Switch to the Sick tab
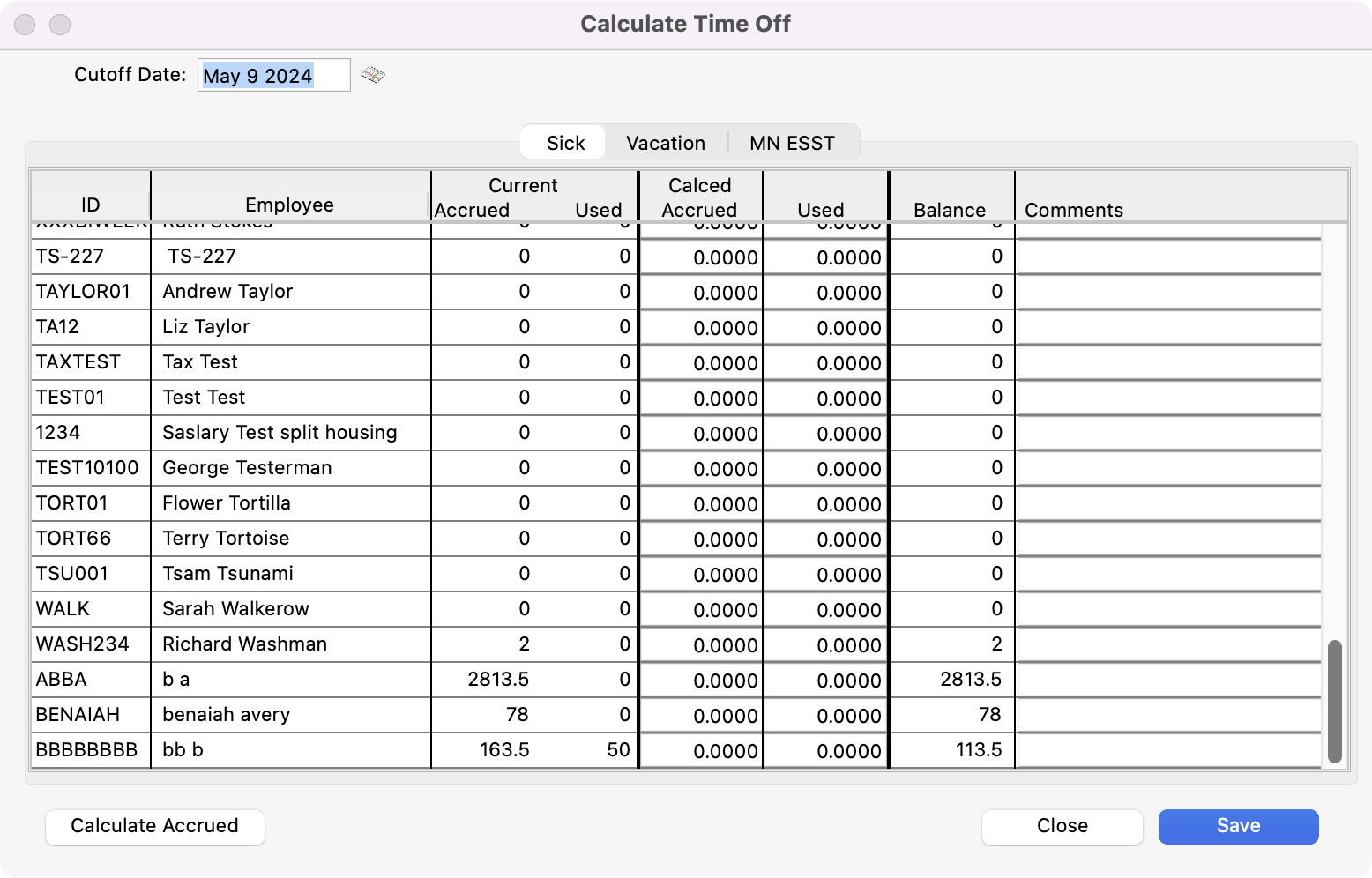 (565, 143)
